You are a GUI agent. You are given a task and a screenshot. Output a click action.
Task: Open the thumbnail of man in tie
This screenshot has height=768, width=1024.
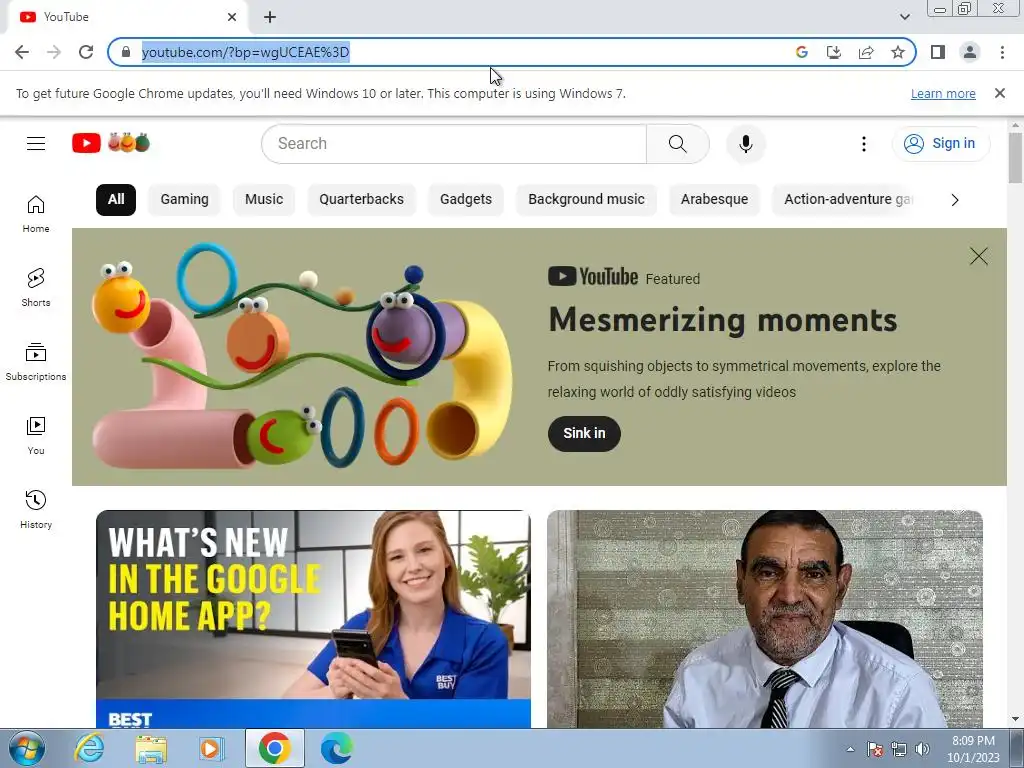(765, 619)
